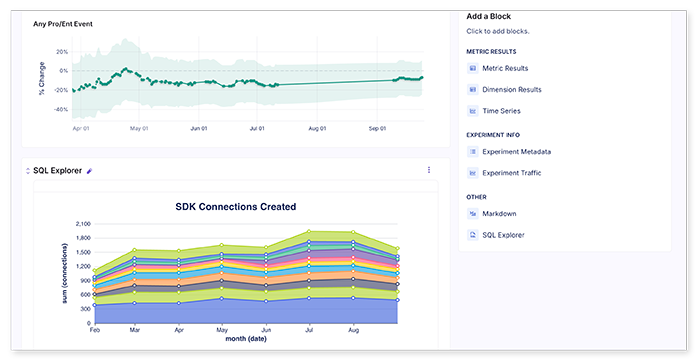The height and width of the screenshot is (362, 700).
Task: Click the SDK Connections Created chart title
Action: 236,207
